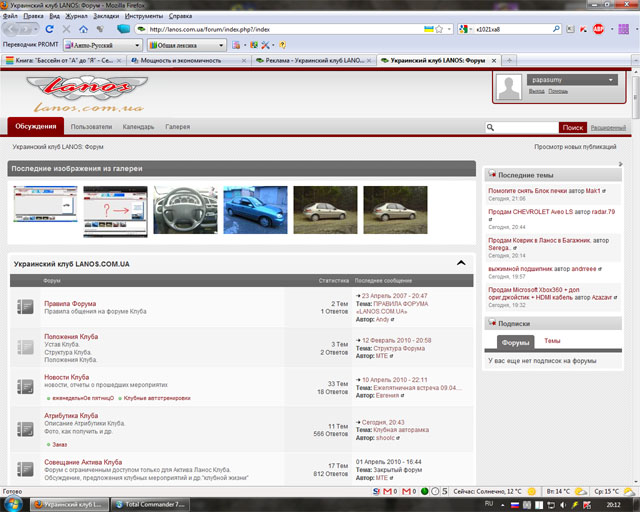This screenshot has width=640, height=512.
Task: Open the address bar history dropdown arrow
Action: pos(449,29)
